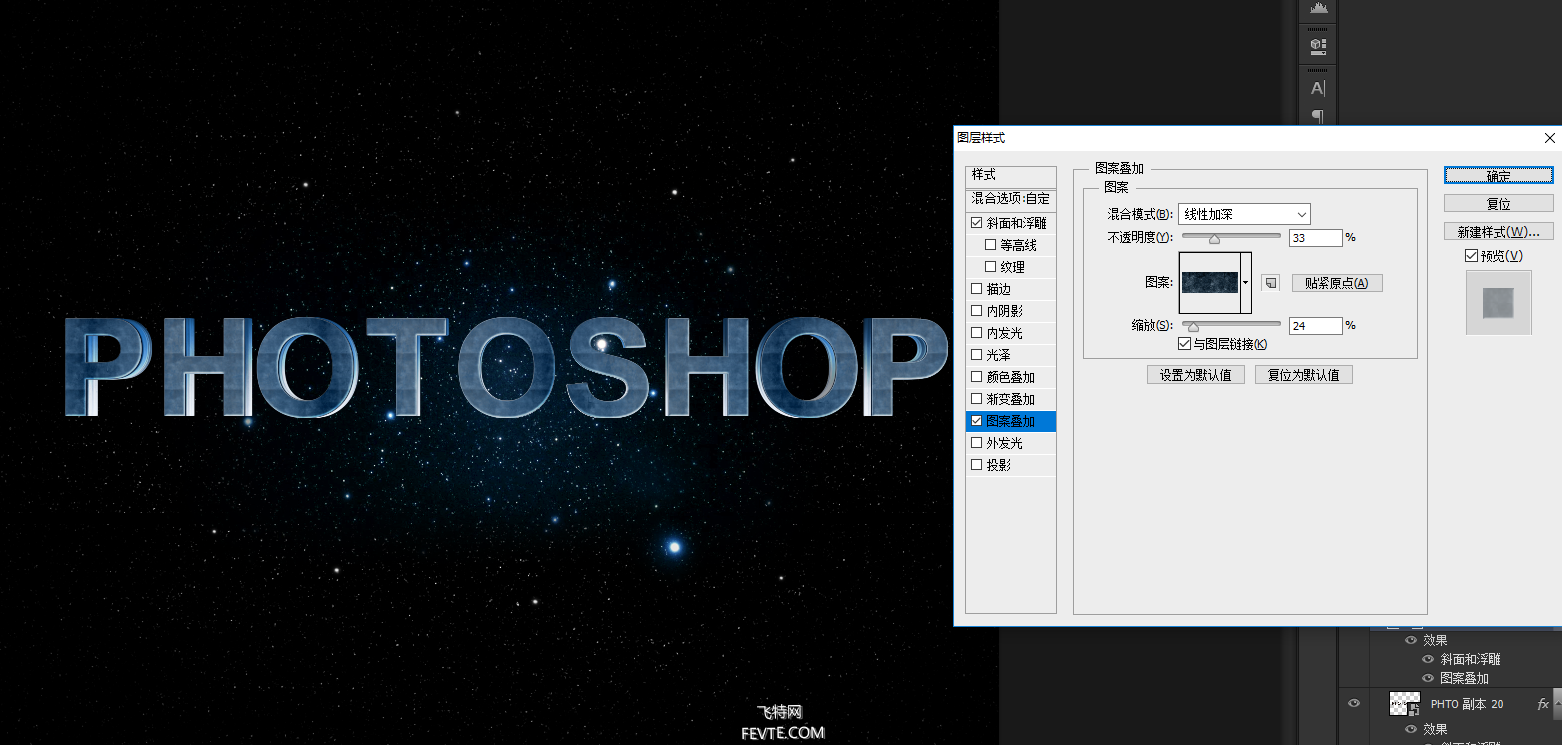The image size is (1562, 745).
Task: Click the pattern thumbnail swatch
Action: click(1210, 283)
